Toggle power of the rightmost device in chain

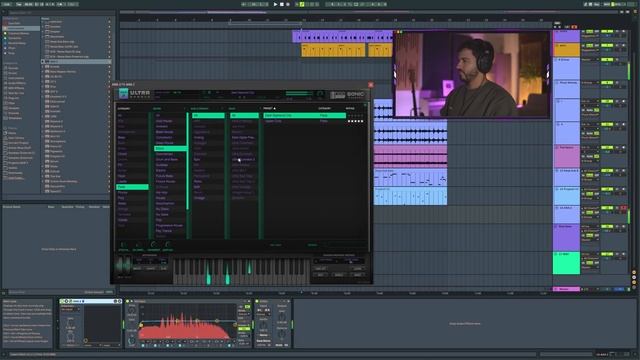coord(257,301)
